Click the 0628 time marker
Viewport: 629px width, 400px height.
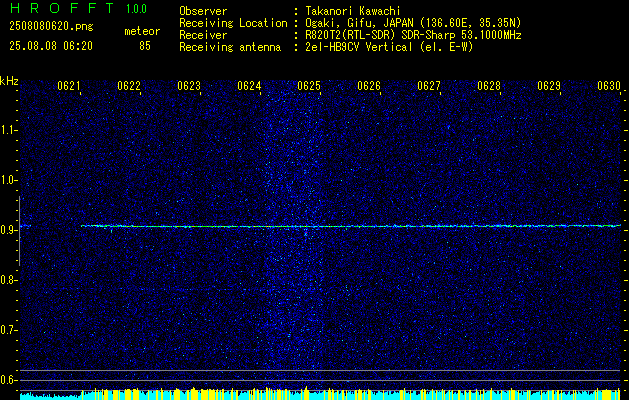pyautogui.click(x=489, y=86)
